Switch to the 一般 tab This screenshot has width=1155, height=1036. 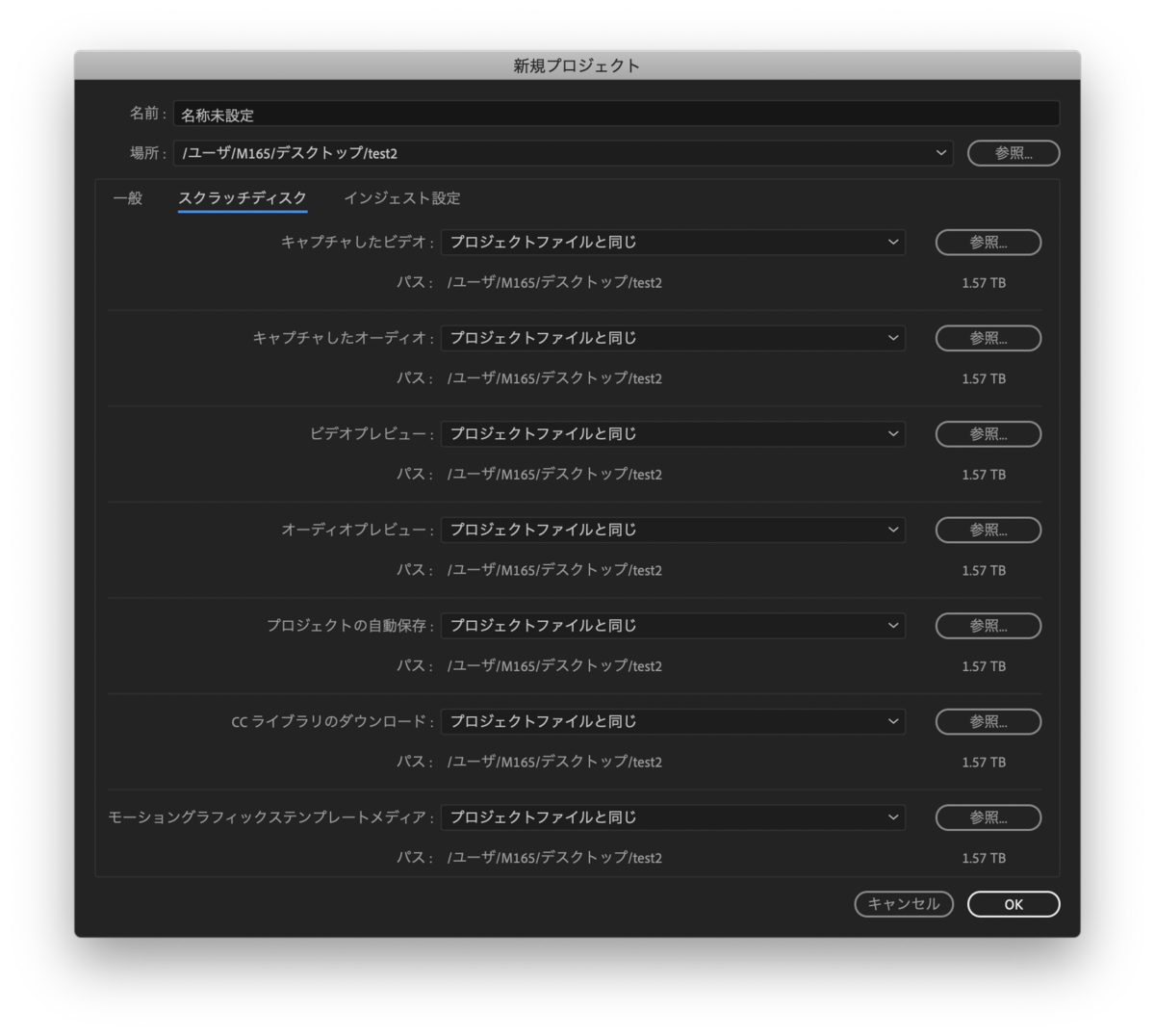pyautogui.click(x=128, y=198)
